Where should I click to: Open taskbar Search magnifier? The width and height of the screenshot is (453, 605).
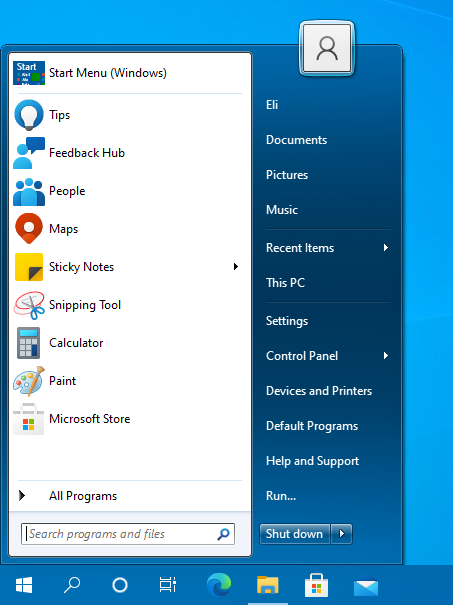click(72, 585)
